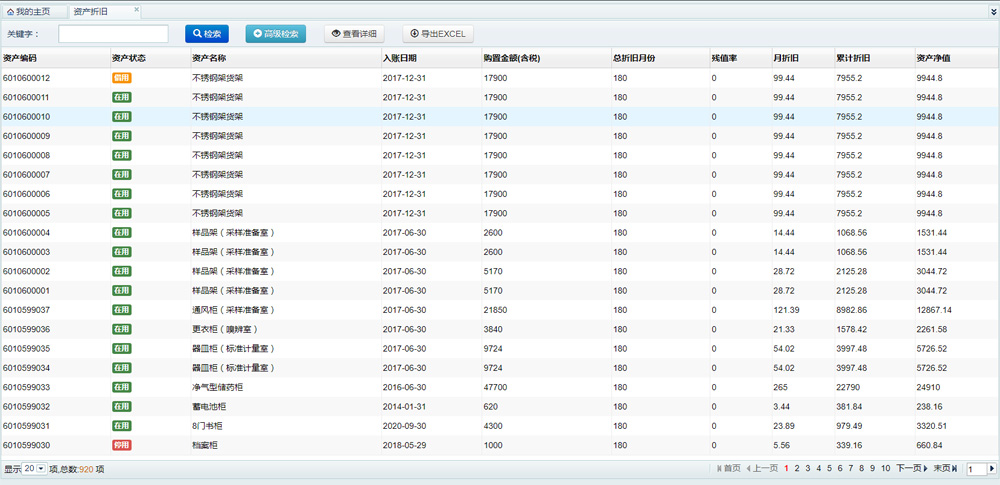Click into the 关键字 keyword input field
1000x485 pixels.
pyautogui.click(x=113, y=34)
